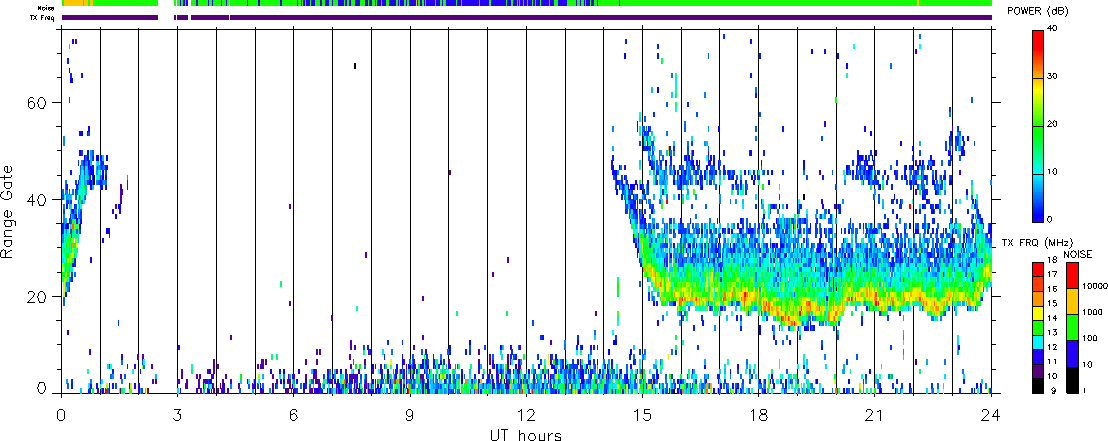Click the 10 label on the TX FRQ legend
Viewport: 1108px width, 441px height.
tap(1052, 376)
